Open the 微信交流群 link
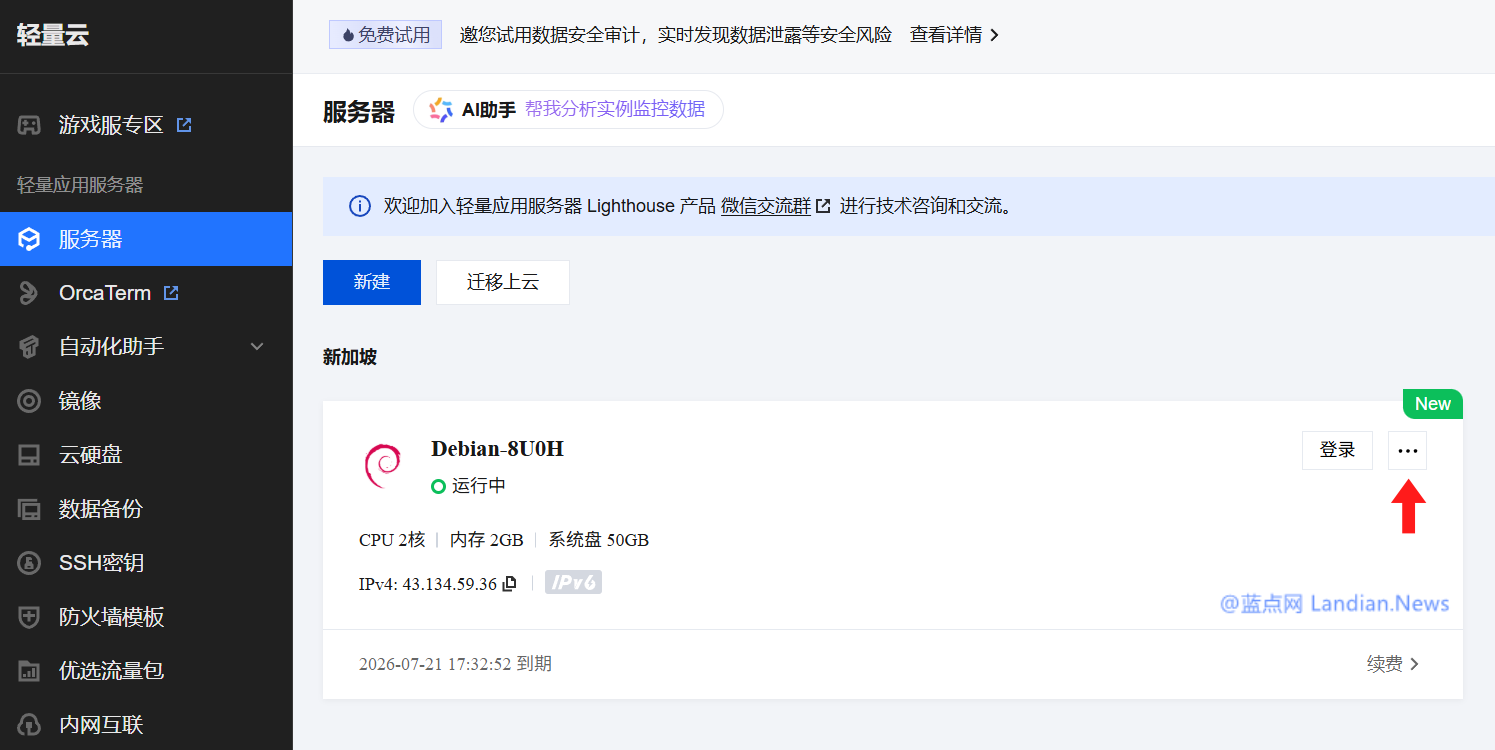This screenshot has width=1495, height=750. click(766, 206)
